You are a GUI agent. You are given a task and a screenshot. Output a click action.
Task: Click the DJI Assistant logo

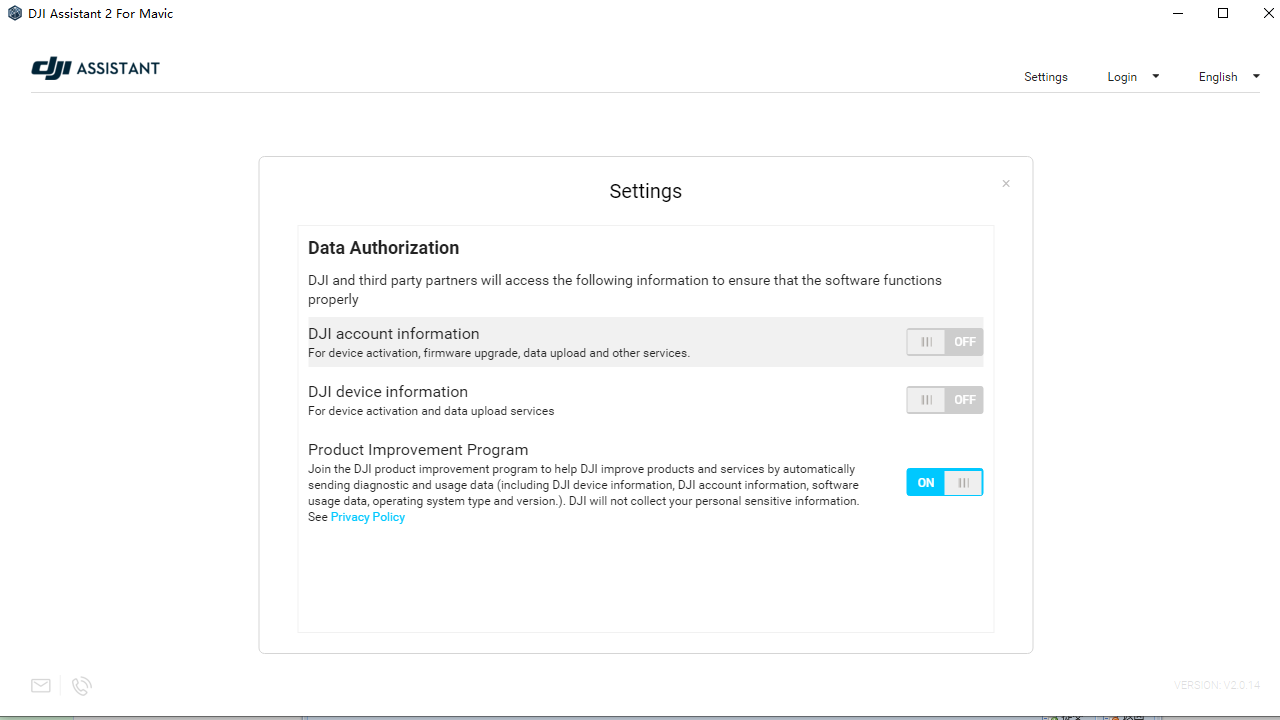(x=96, y=68)
